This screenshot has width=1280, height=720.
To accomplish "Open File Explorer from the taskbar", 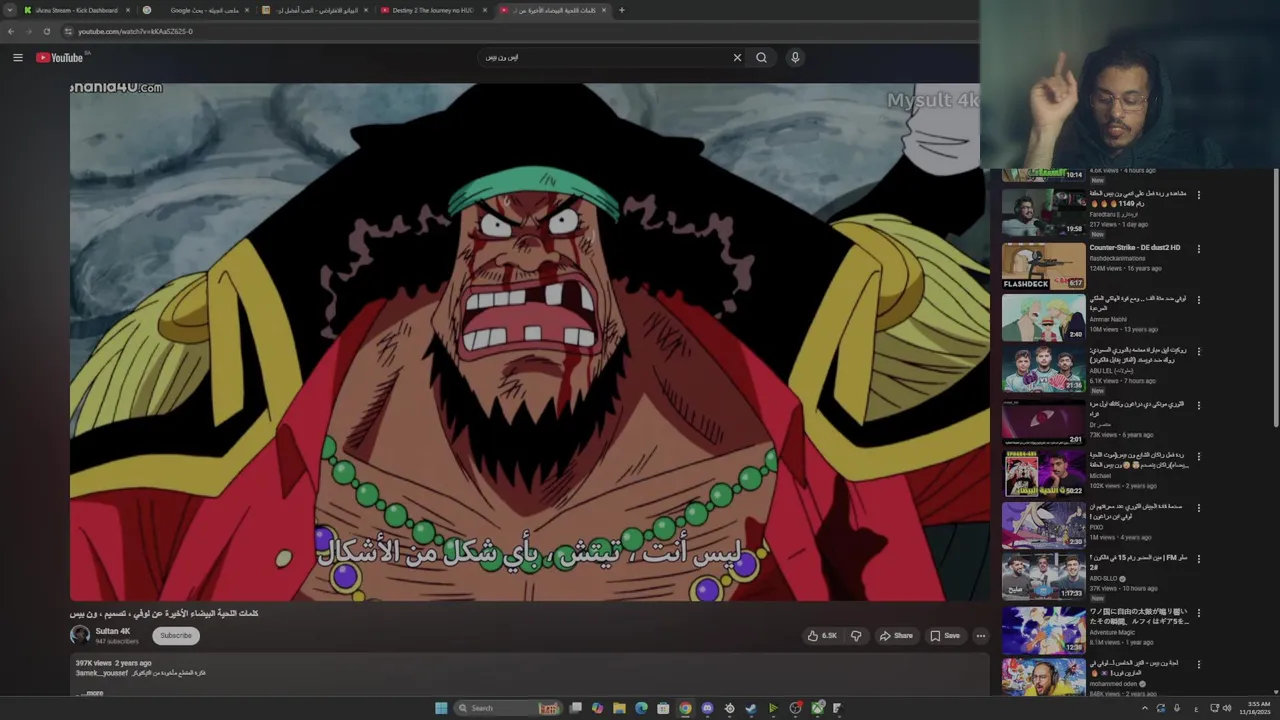I will [619, 708].
